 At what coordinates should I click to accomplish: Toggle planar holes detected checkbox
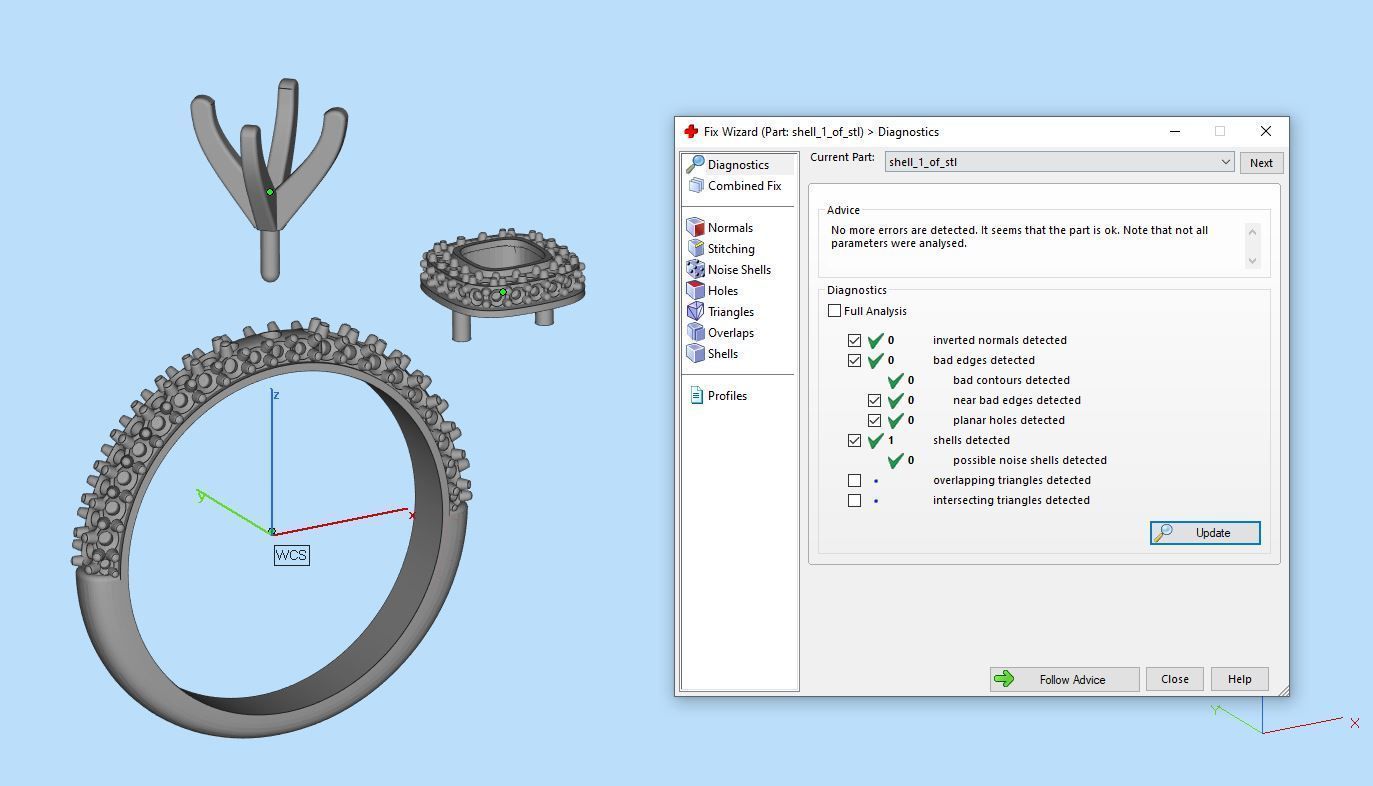tap(874, 420)
